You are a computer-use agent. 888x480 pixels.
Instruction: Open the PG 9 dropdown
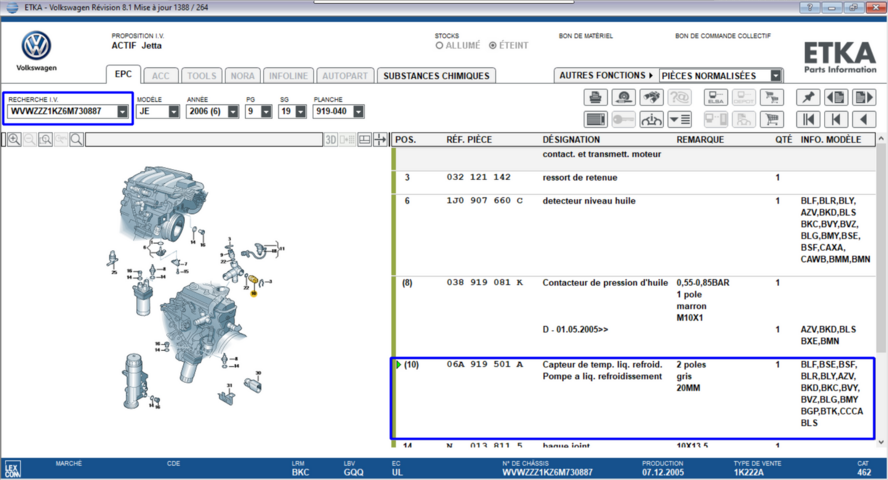(266, 112)
